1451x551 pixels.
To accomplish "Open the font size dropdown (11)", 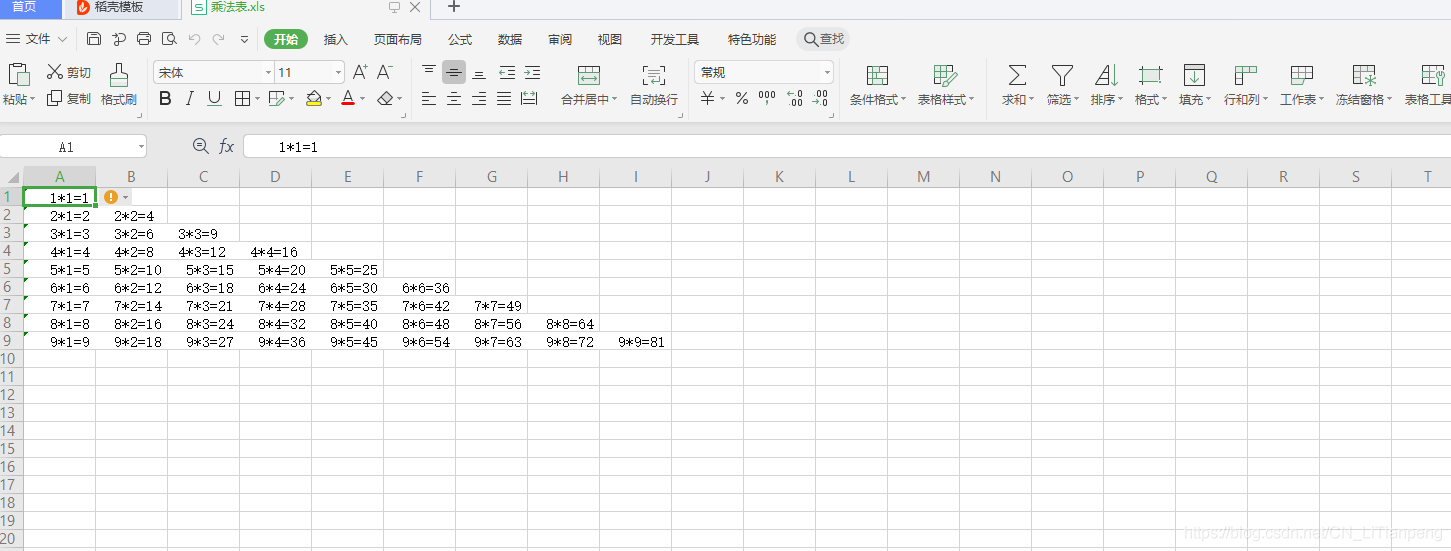I will 338,72.
